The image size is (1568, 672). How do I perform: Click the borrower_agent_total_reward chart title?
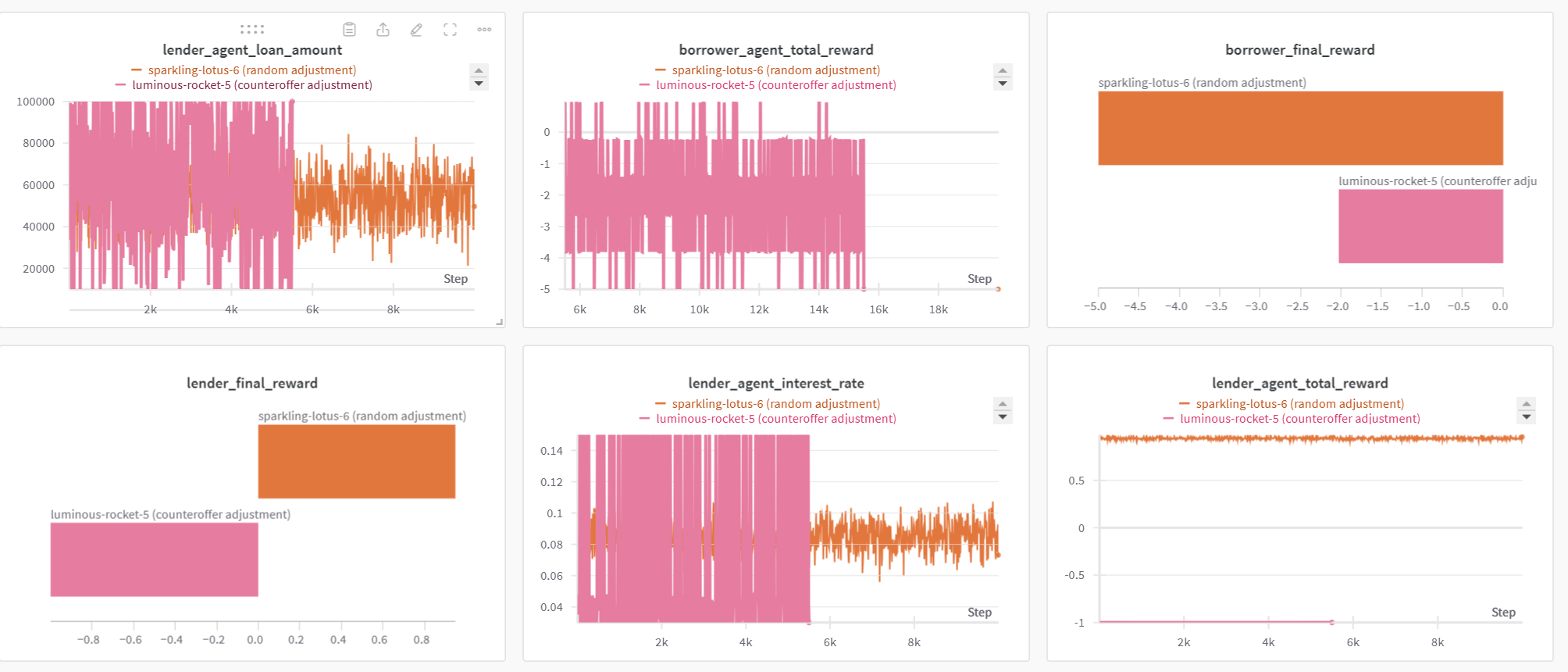click(776, 50)
